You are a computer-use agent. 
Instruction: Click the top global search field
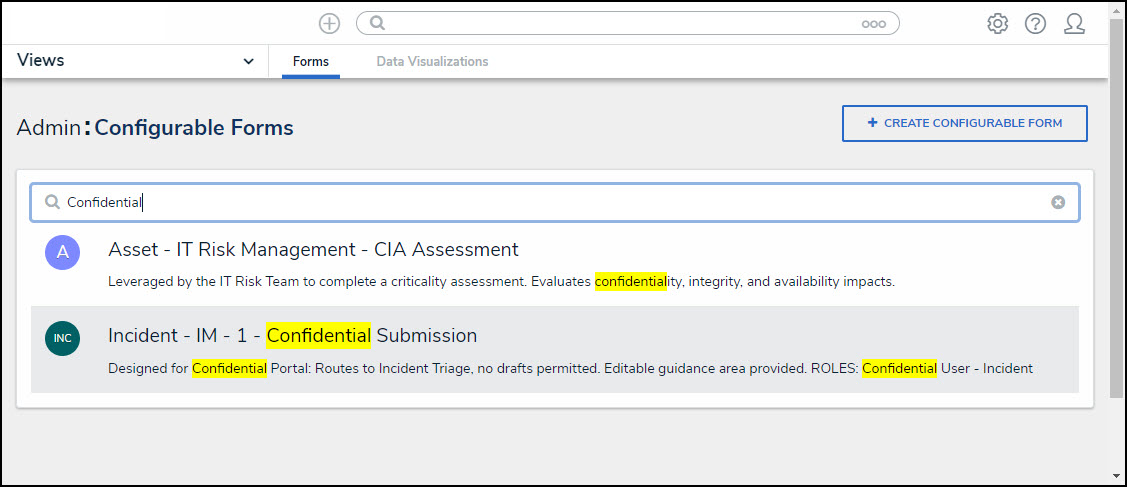(x=620, y=23)
